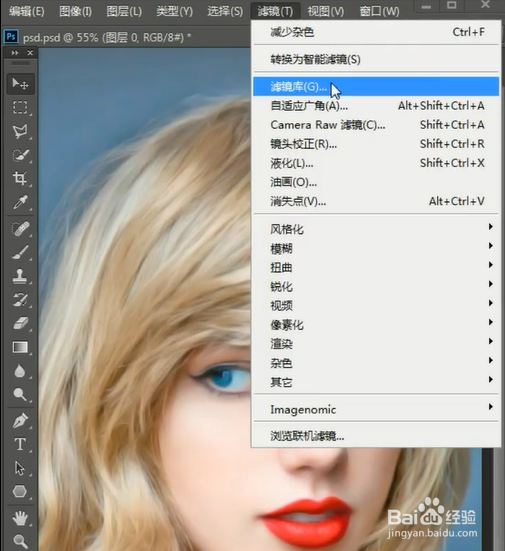This screenshot has height=551, width=505.
Task: Choose 自适应广角(A)... filter
Action: click(x=376, y=106)
